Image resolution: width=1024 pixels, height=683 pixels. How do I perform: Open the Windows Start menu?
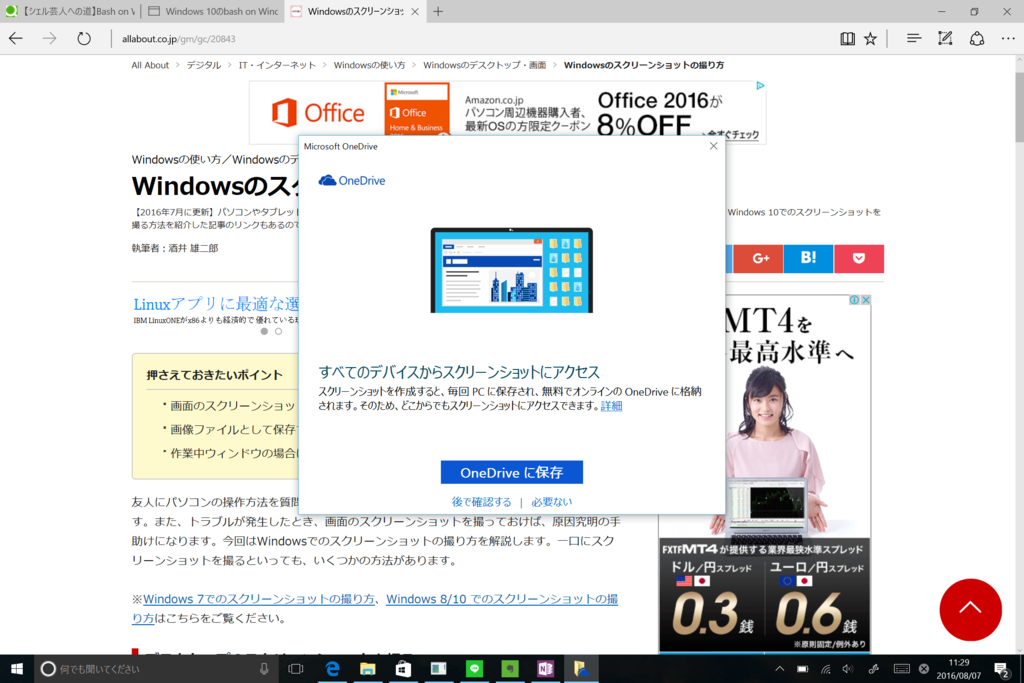16,669
